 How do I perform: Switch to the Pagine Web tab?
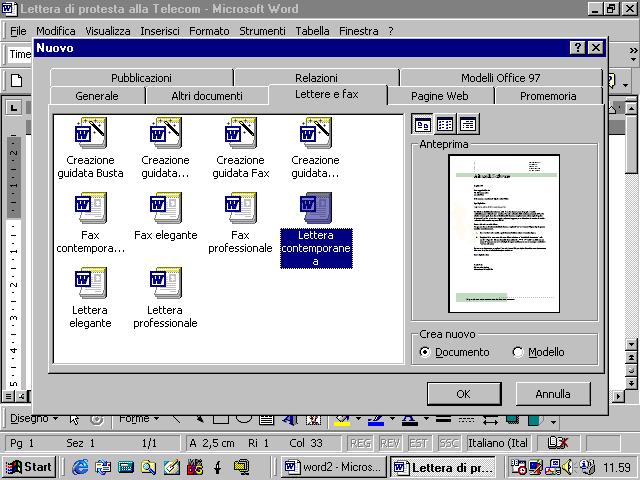click(x=440, y=96)
